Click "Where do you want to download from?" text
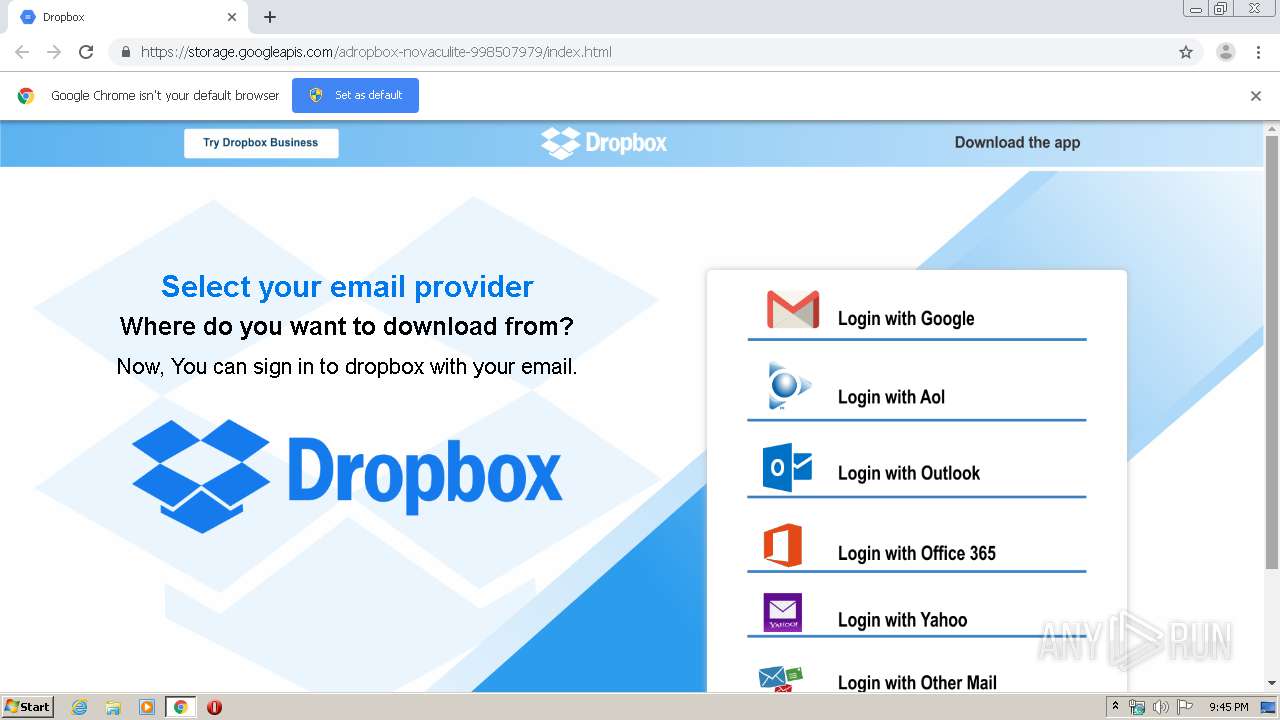The image size is (1280, 720). 347,326
